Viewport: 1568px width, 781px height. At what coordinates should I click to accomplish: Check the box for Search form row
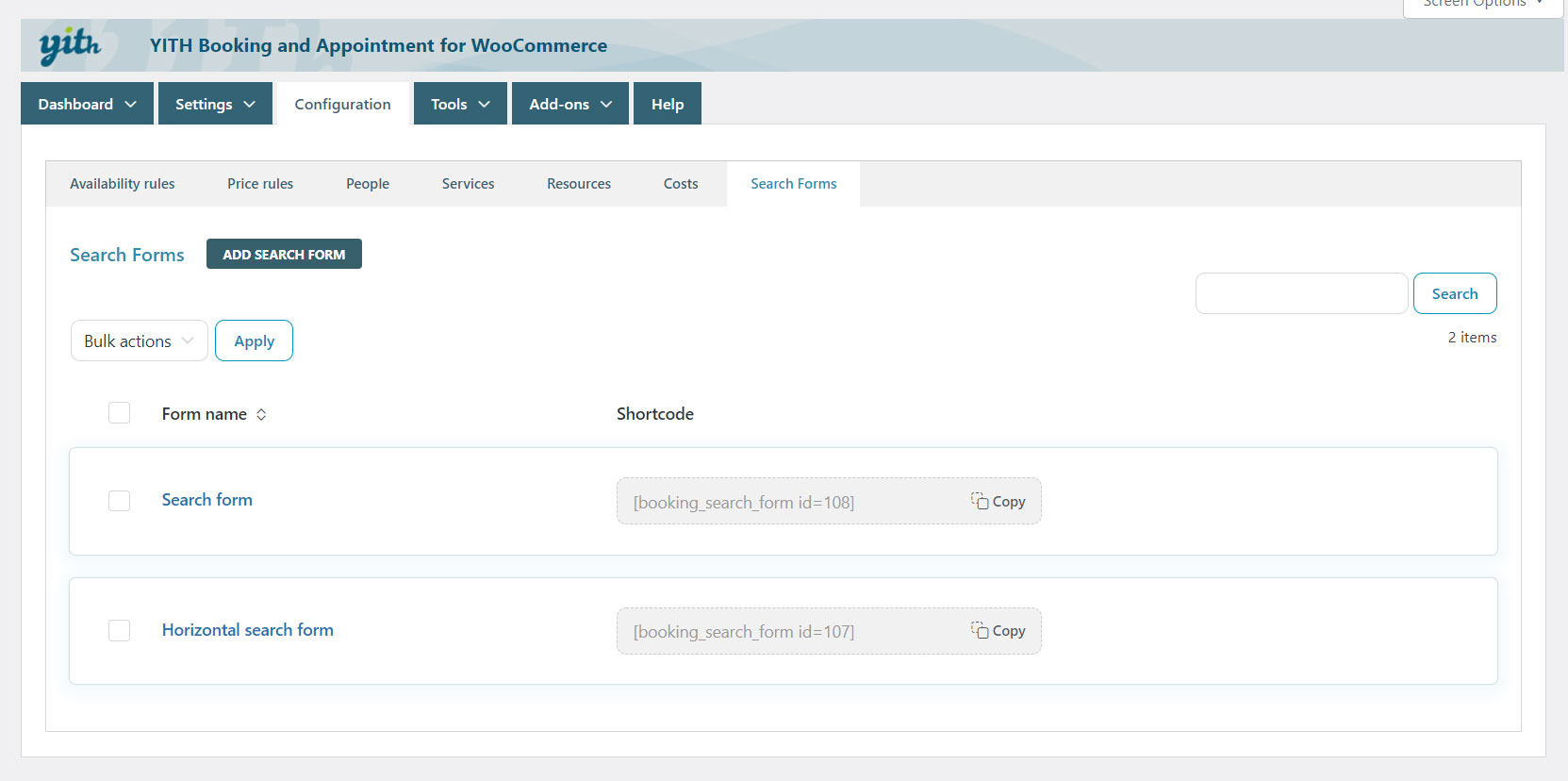pos(119,500)
